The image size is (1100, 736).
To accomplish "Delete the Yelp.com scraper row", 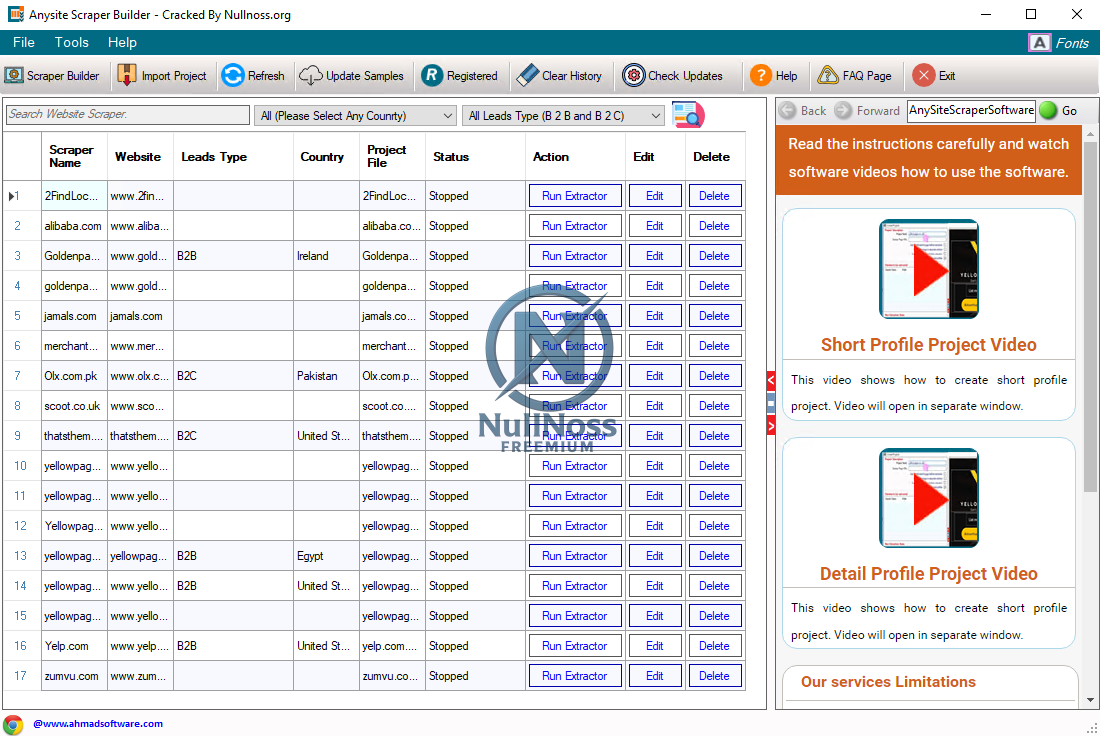I will tap(714, 646).
